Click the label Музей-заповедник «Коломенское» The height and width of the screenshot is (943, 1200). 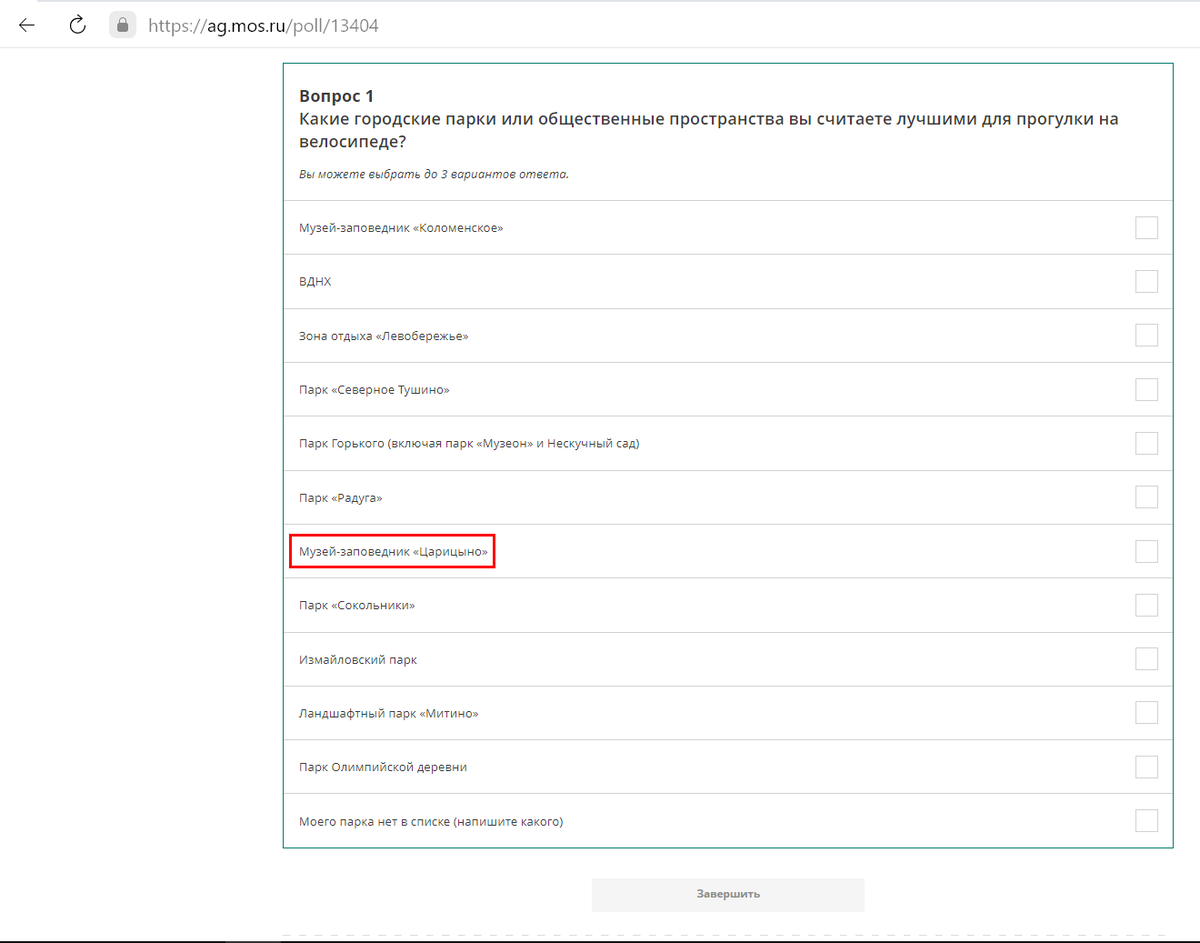[x=401, y=228]
